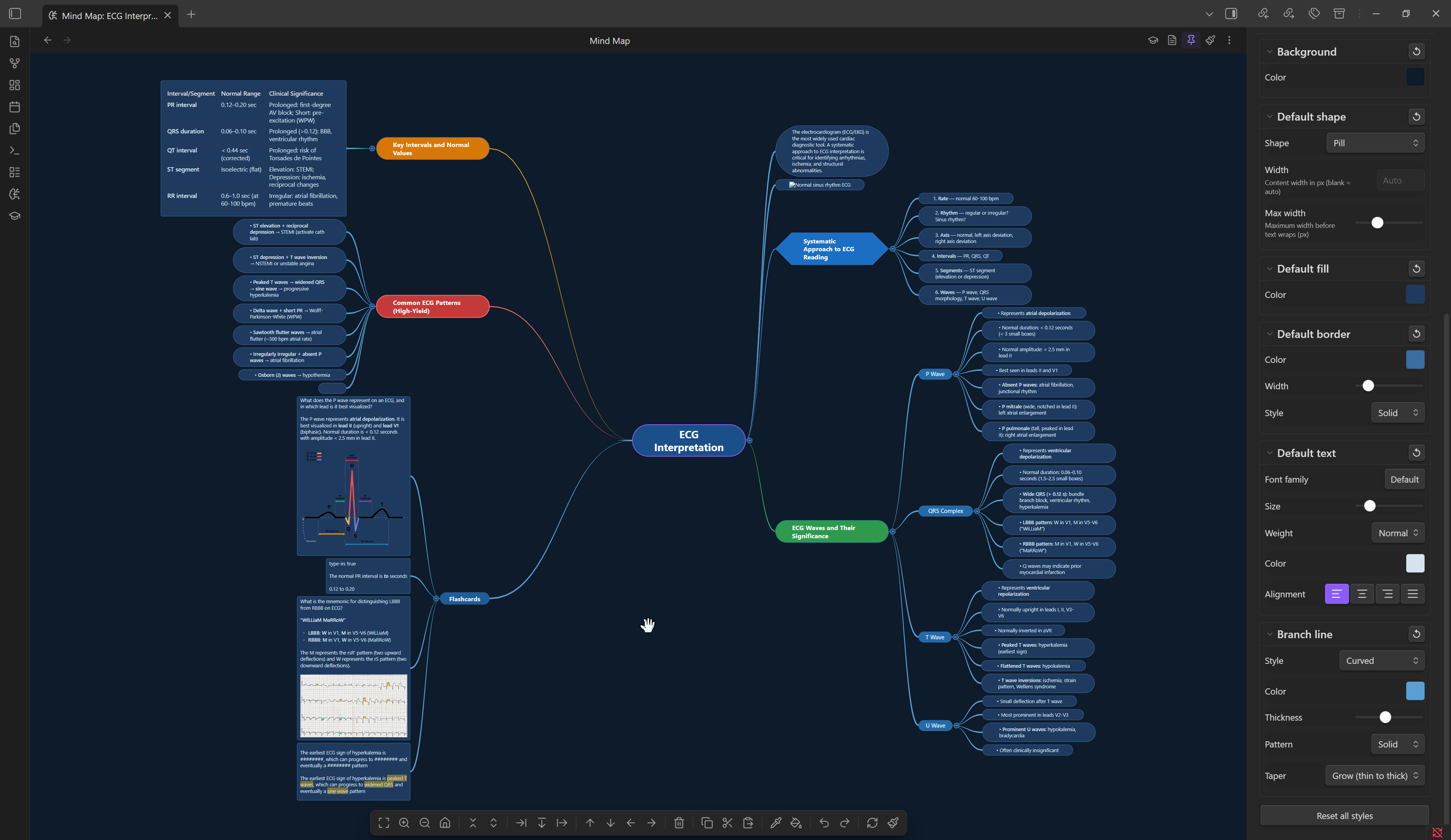Toggle the right side panel visibility
Viewport: 1451px width, 840px height.
(1232, 13)
